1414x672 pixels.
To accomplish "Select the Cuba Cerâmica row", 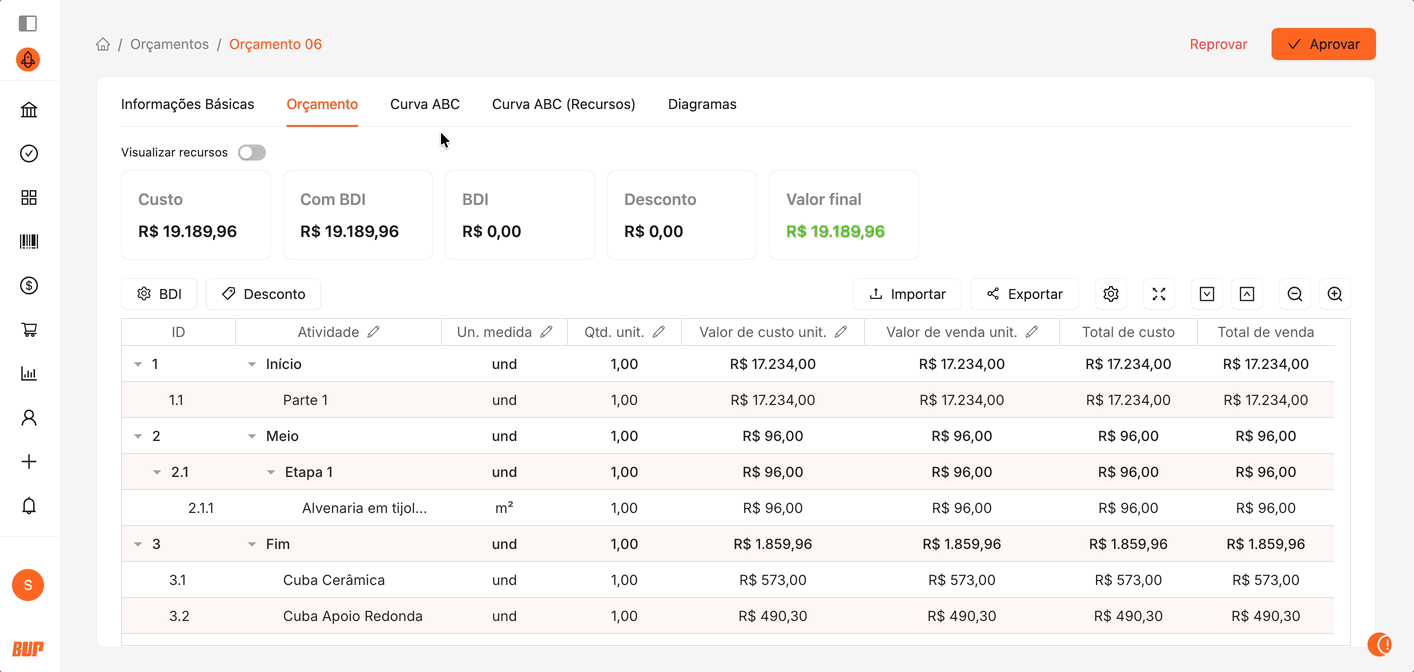I will coord(334,580).
